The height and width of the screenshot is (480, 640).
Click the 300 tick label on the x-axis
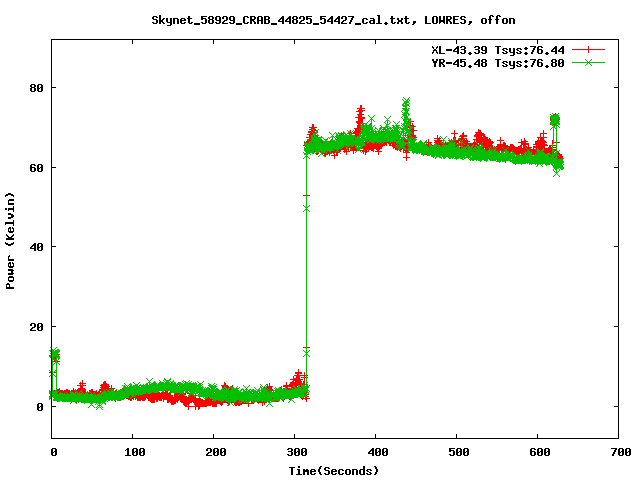295,453
